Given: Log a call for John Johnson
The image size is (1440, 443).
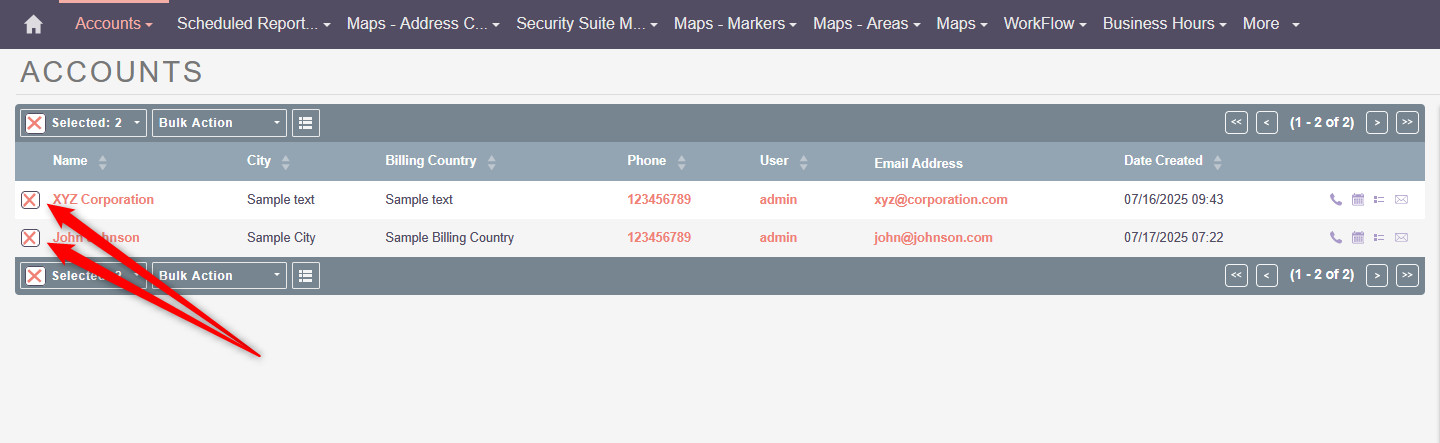Looking at the screenshot, I should pyautogui.click(x=1336, y=238).
